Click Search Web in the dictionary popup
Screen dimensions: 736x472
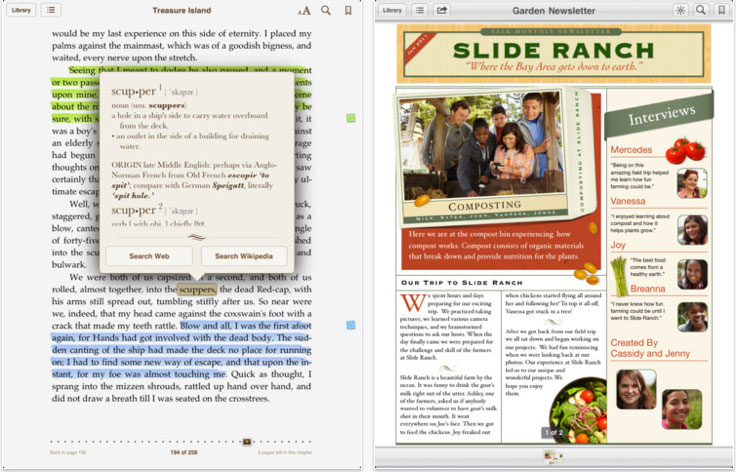[x=149, y=256]
